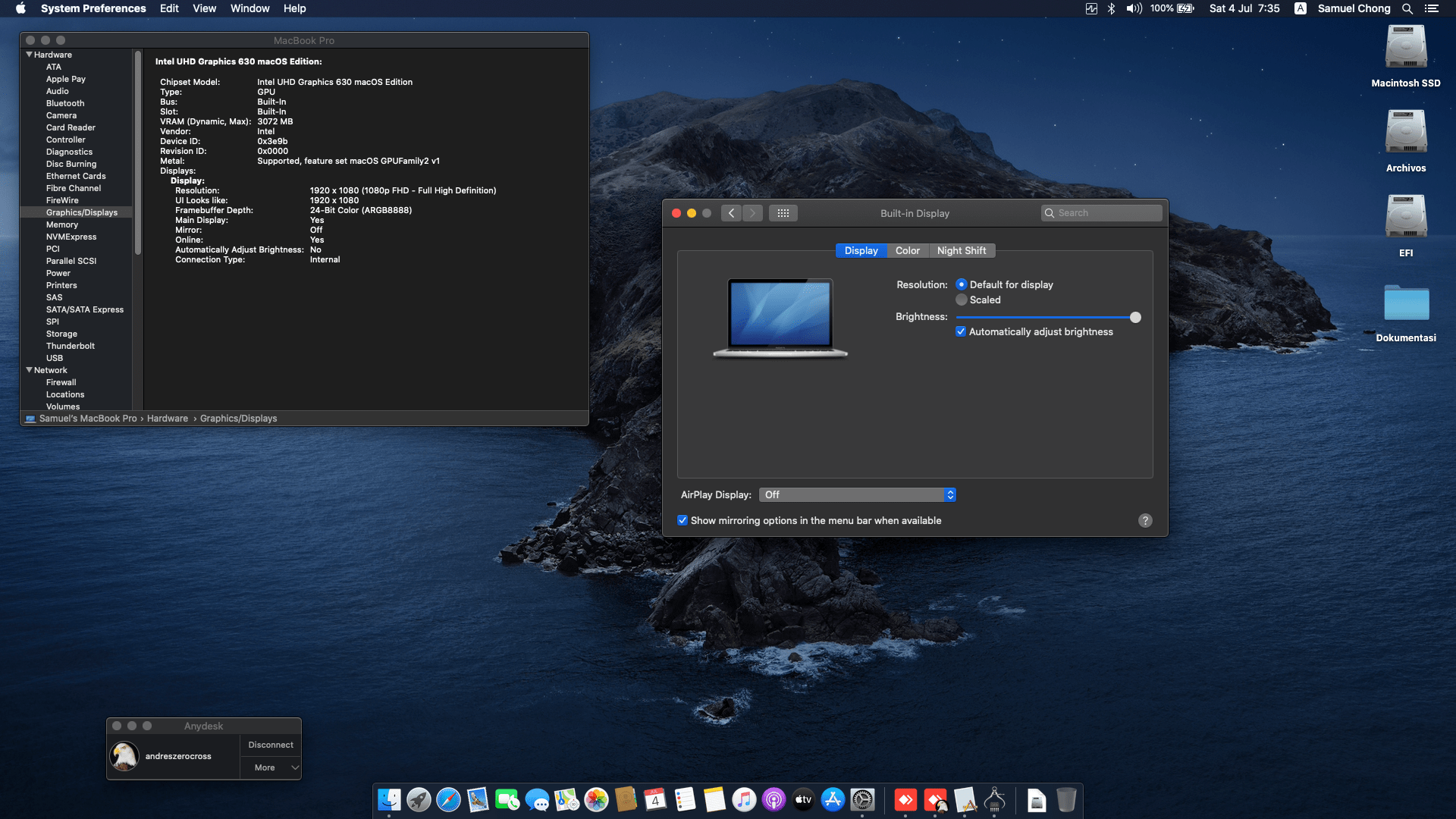
Task: Open Calendar from the Dock
Action: [x=655, y=799]
